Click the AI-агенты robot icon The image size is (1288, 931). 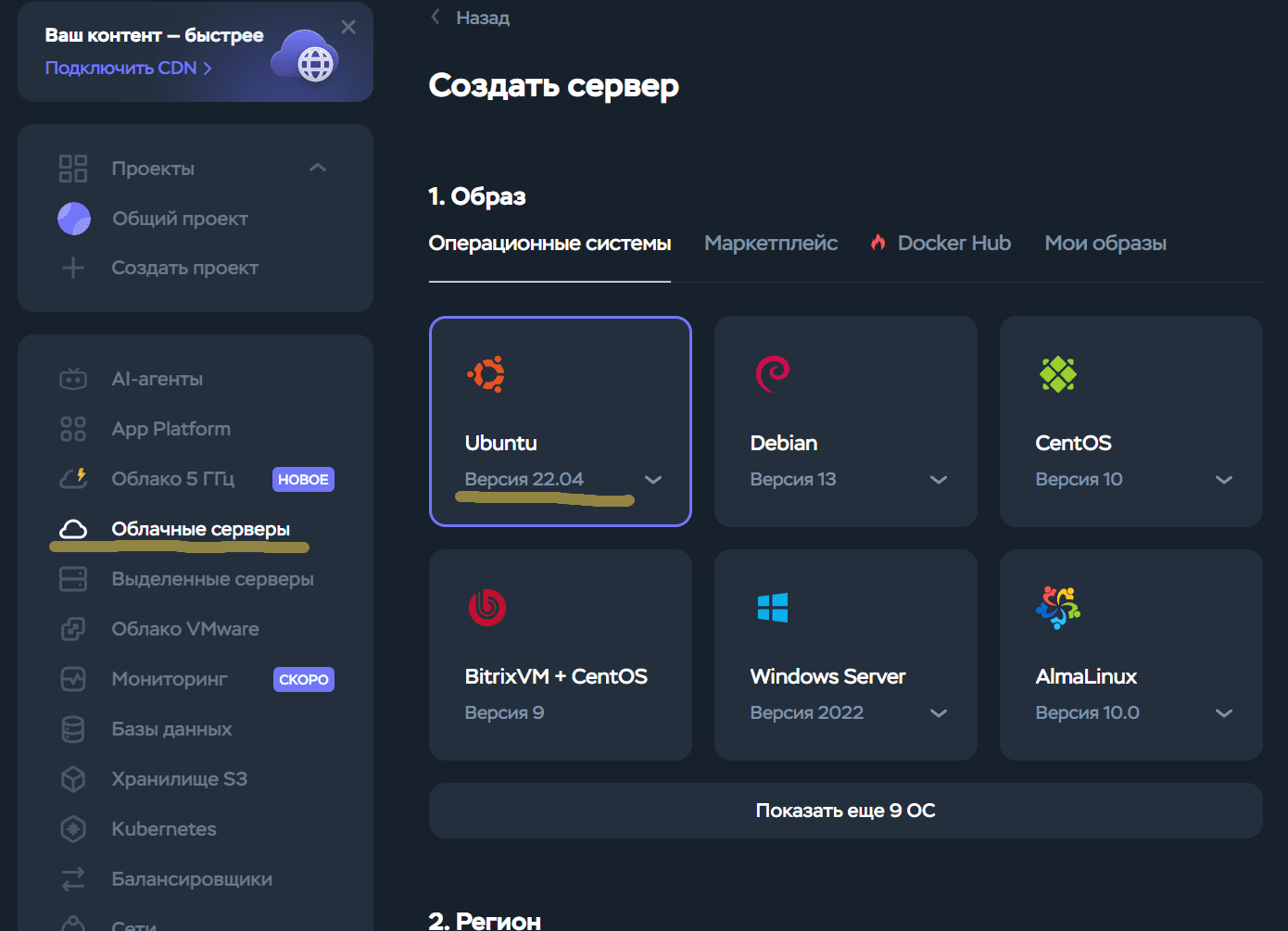[x=73, y=379]
